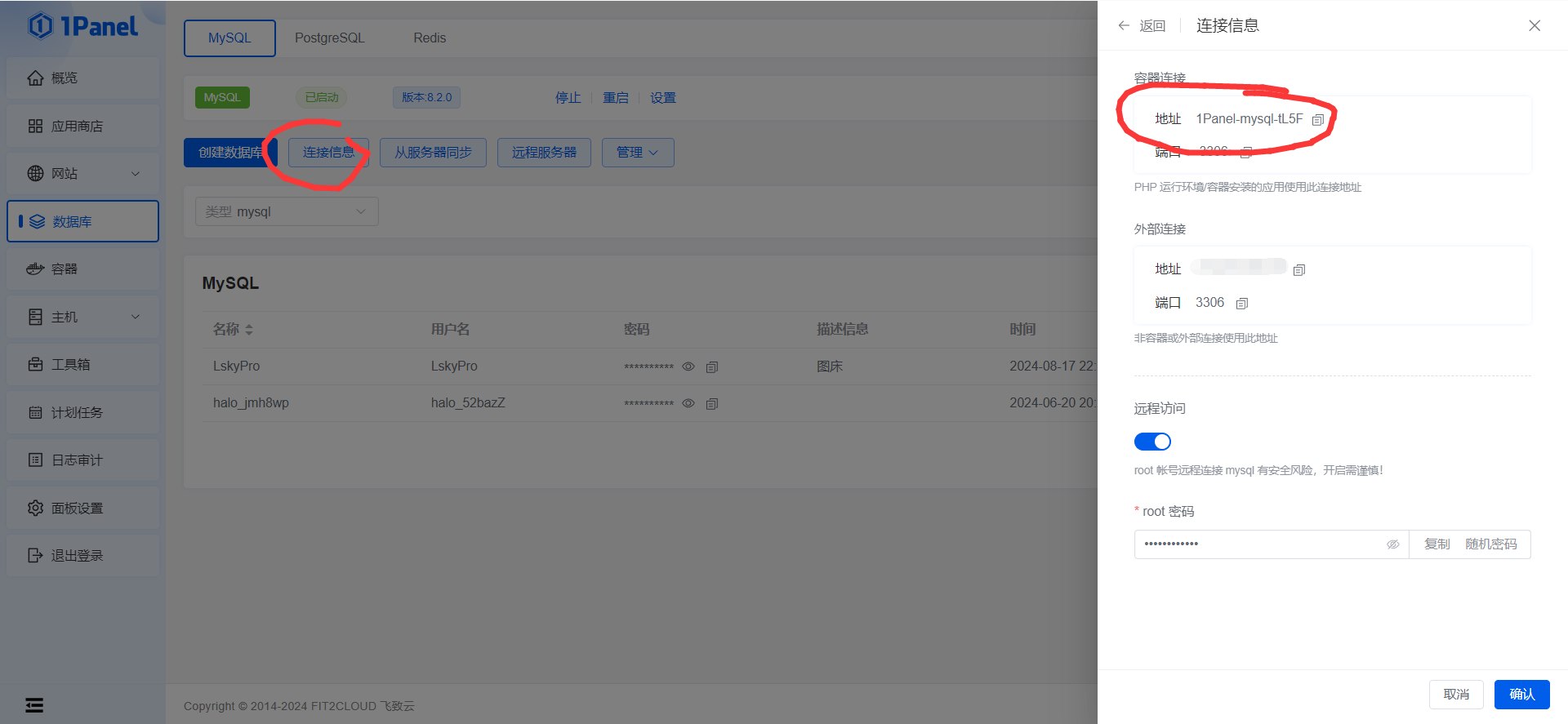
Task: Copy the container connection address 1Panel-mysql-tL5F
Action: [x=1317, y=120]
